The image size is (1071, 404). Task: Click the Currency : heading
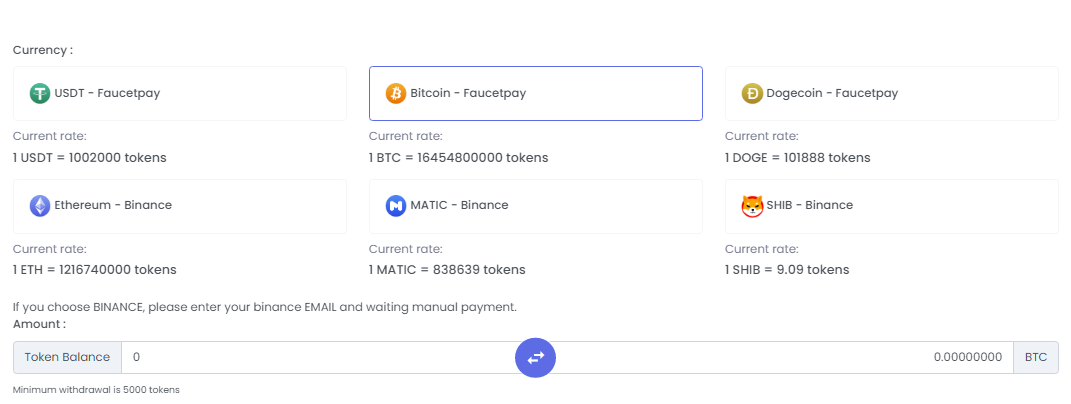click(43, 51)
